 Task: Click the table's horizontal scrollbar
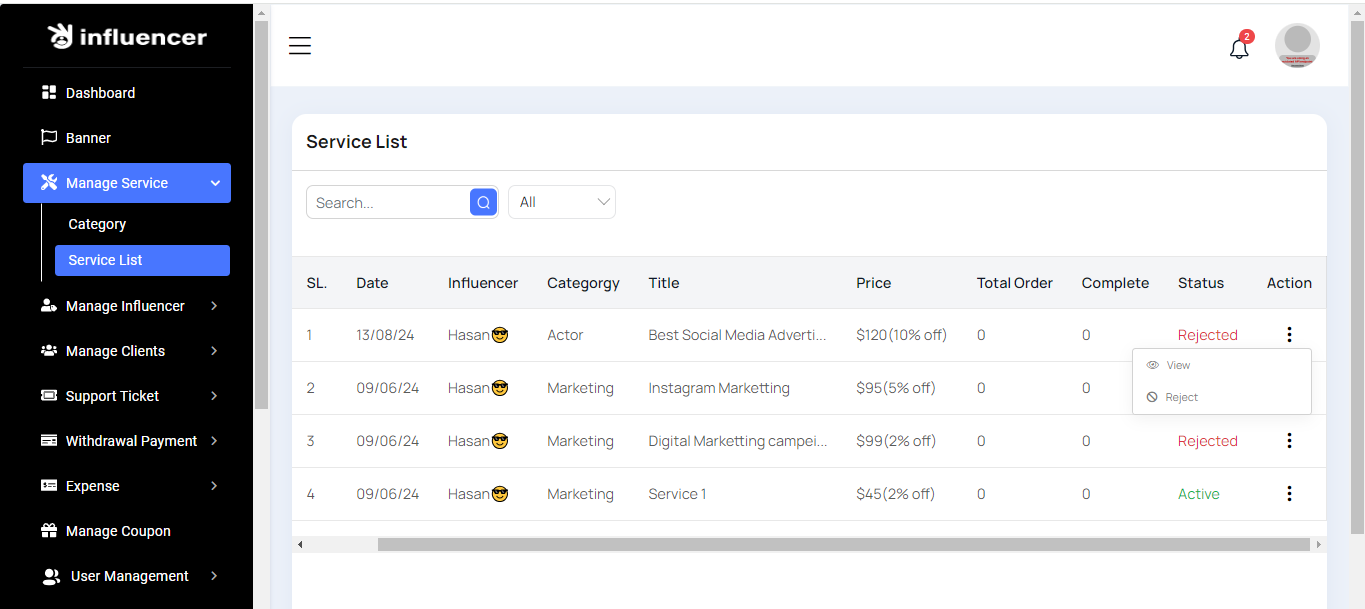pyautogui.click(x=842, y=545)
